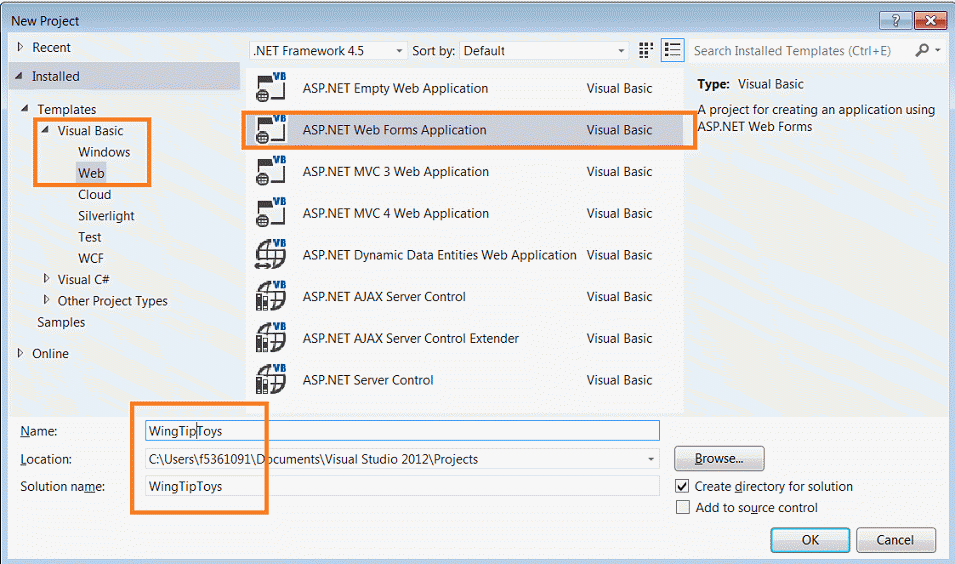Select ASP.NET AJAX Server Control text
955x564 pixels.
click(x=384, y=297)
